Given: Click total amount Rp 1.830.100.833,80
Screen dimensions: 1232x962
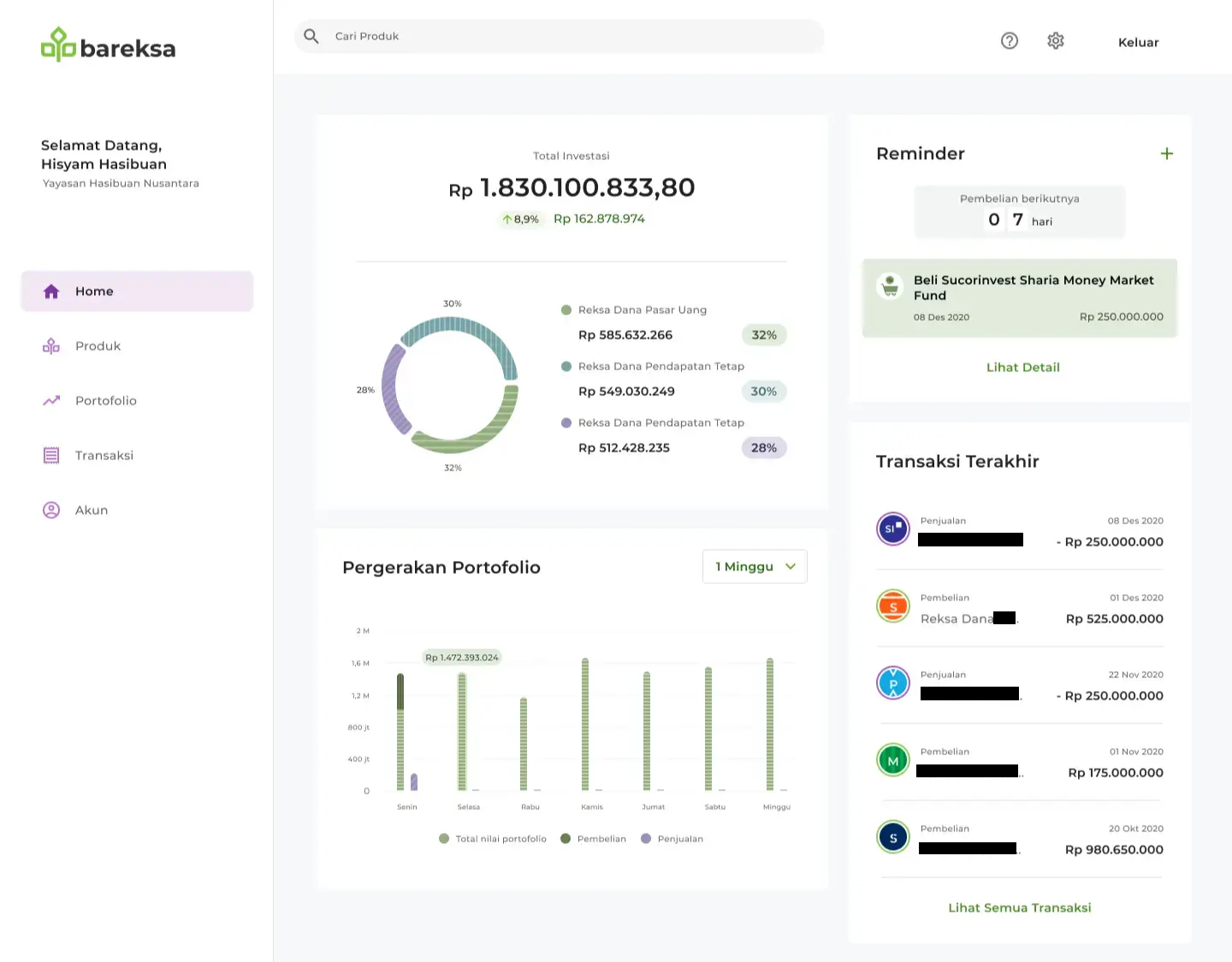Looking at the screenshot, I should coord(572,187).
